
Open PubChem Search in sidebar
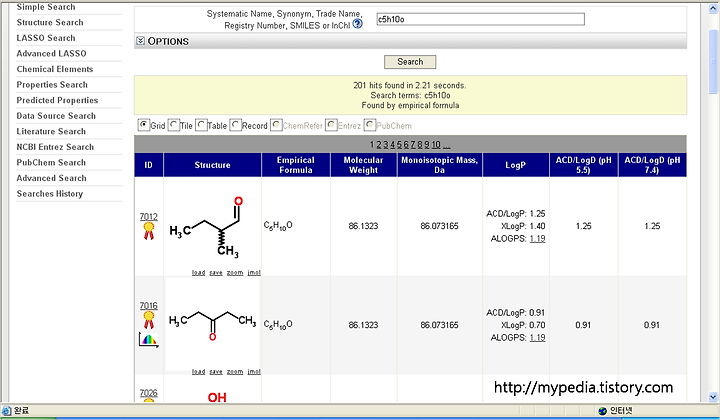tap(51, 163)
